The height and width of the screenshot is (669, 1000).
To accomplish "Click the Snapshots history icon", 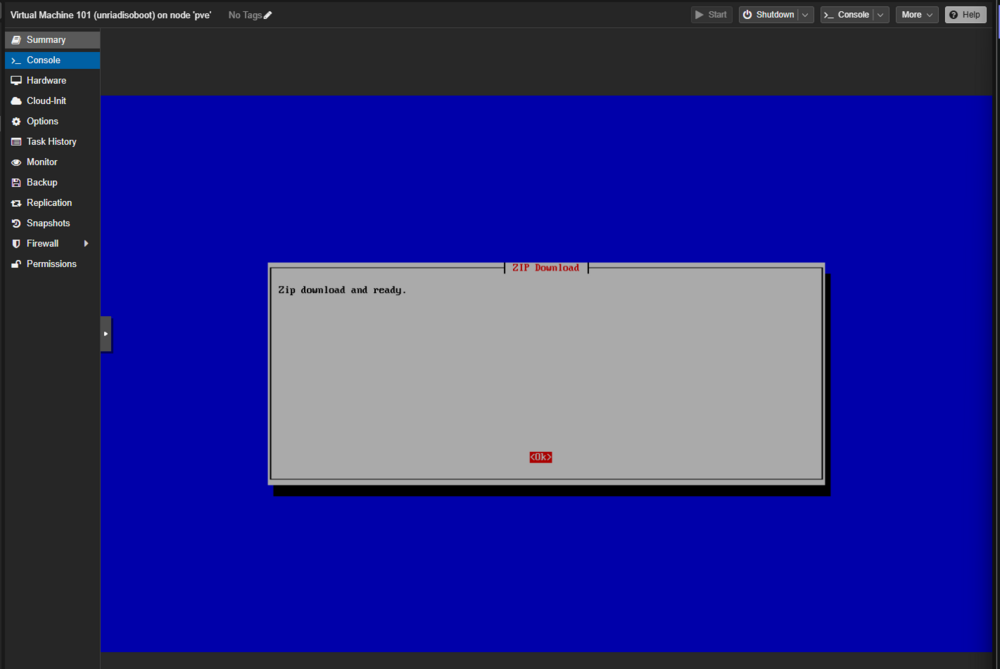I will [16, 223].
